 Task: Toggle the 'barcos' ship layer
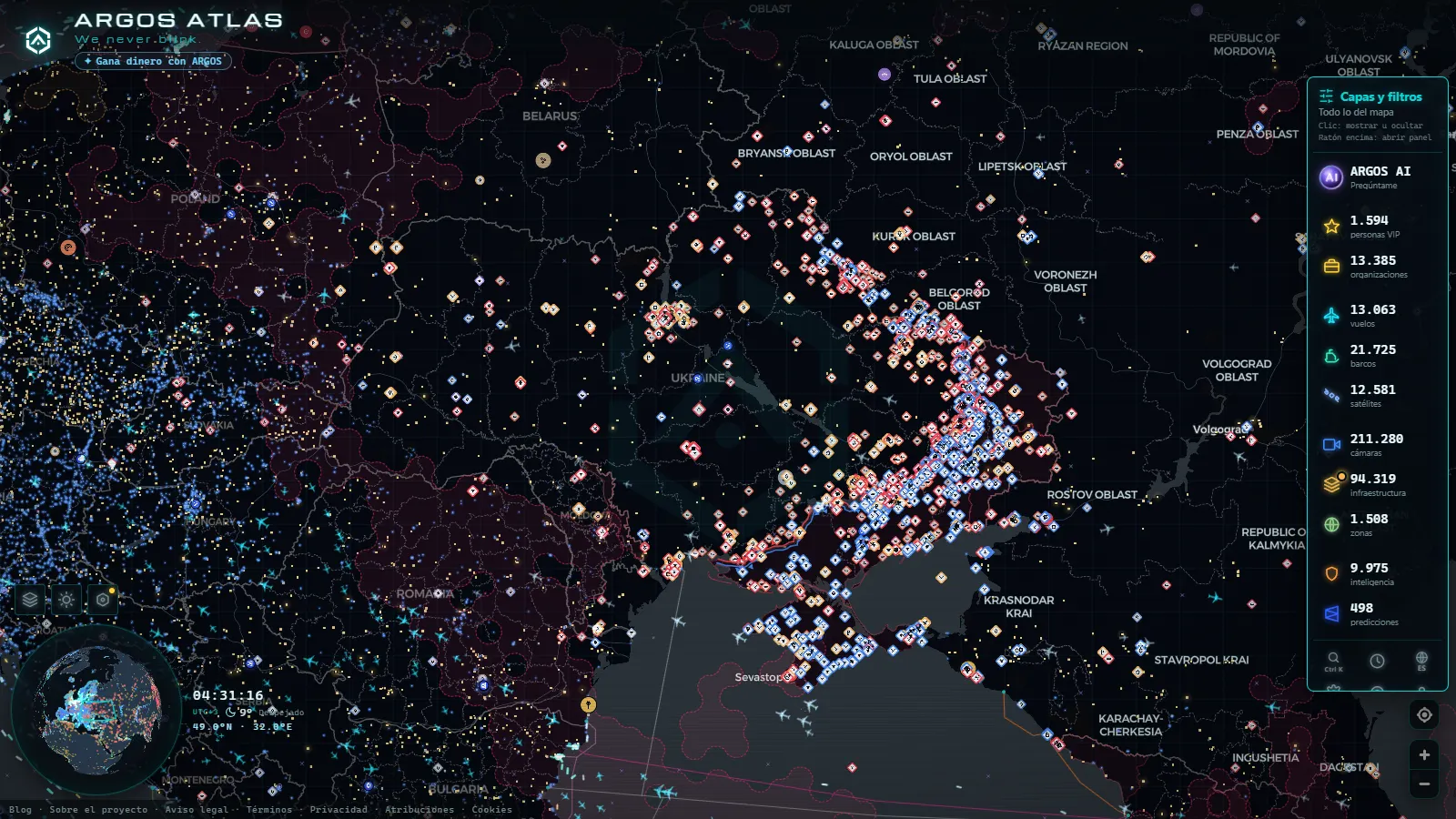point(1331,355)
